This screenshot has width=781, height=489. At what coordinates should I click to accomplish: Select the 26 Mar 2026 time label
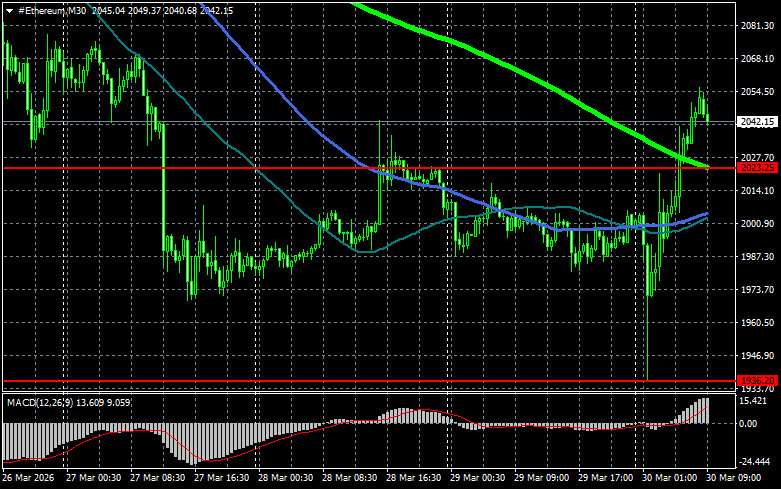coord(28,478)
